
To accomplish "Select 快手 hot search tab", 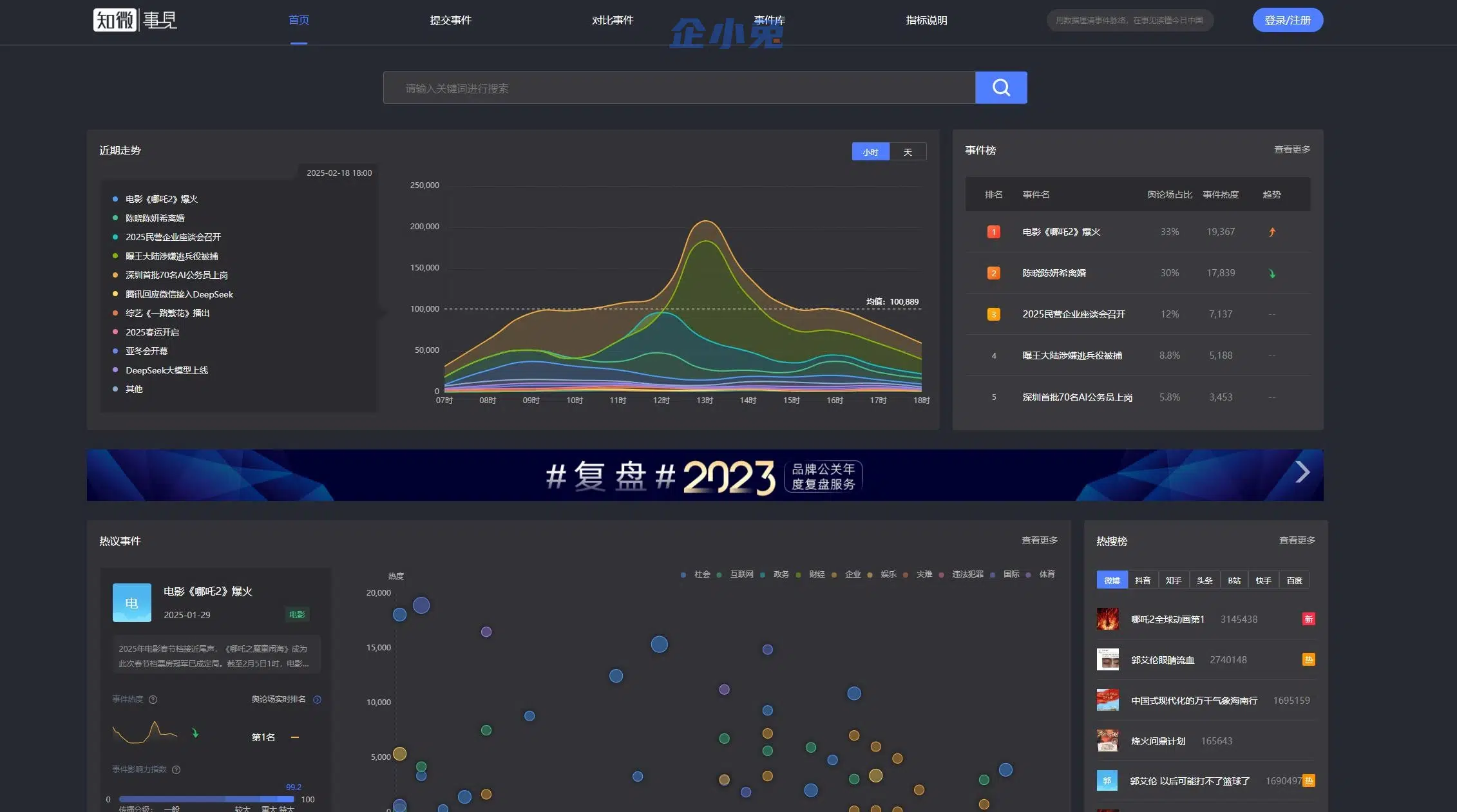I will point(1264,580).
